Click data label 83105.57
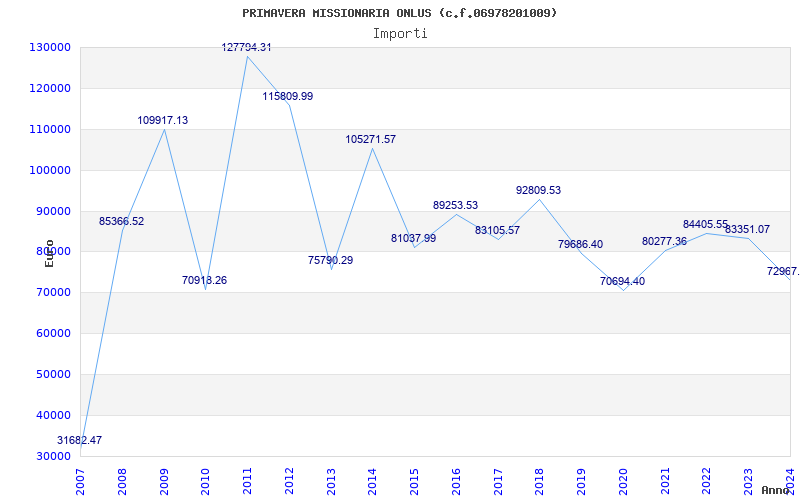 point(497,230)
